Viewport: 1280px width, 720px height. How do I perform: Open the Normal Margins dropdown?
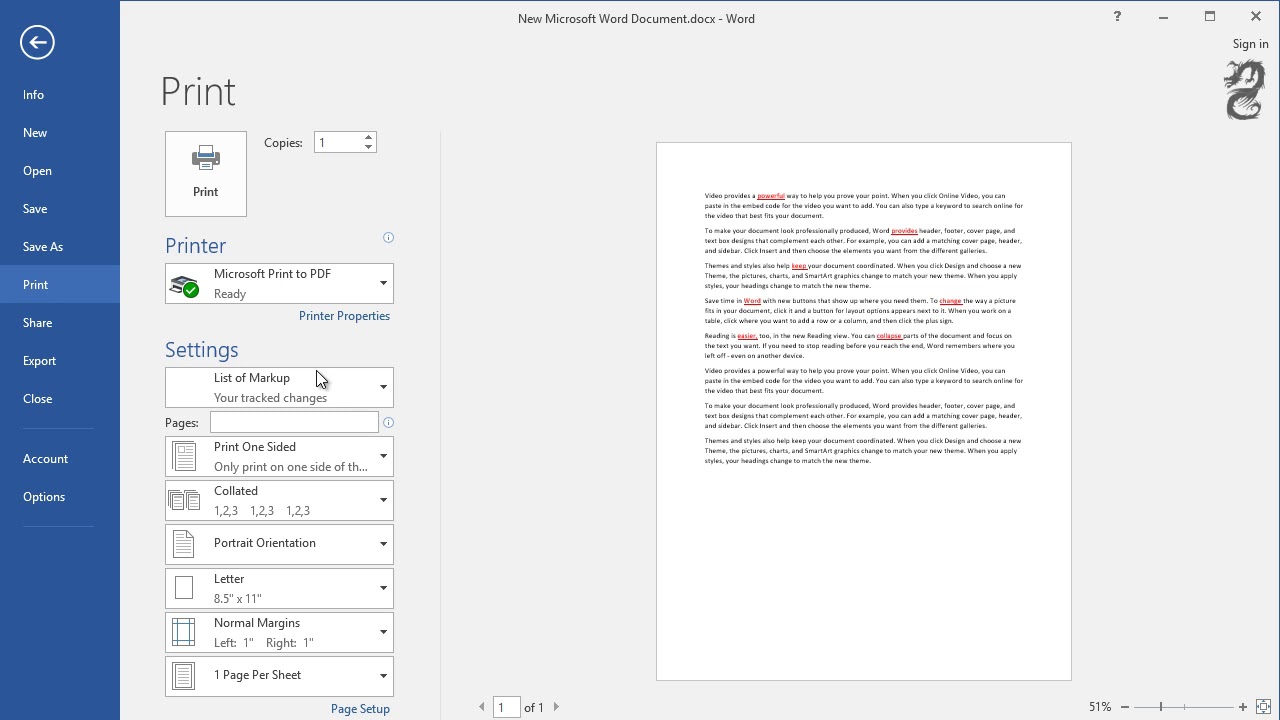[x=279, y=633]
